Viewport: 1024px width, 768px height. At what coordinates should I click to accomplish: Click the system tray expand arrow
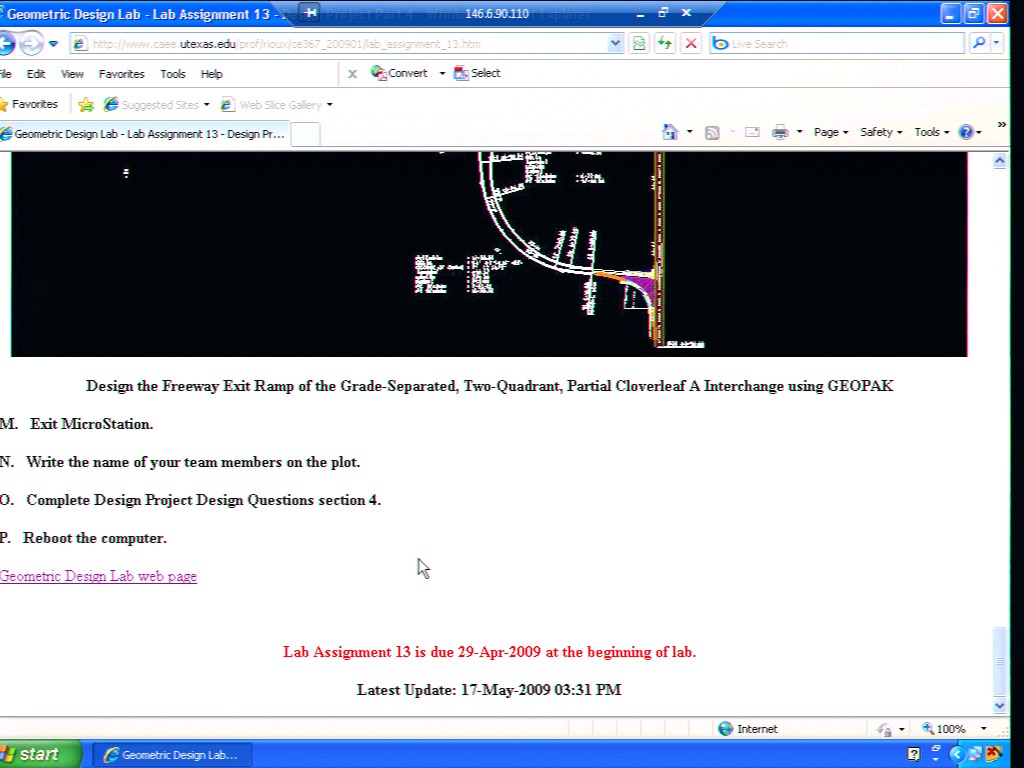point(957,755)
